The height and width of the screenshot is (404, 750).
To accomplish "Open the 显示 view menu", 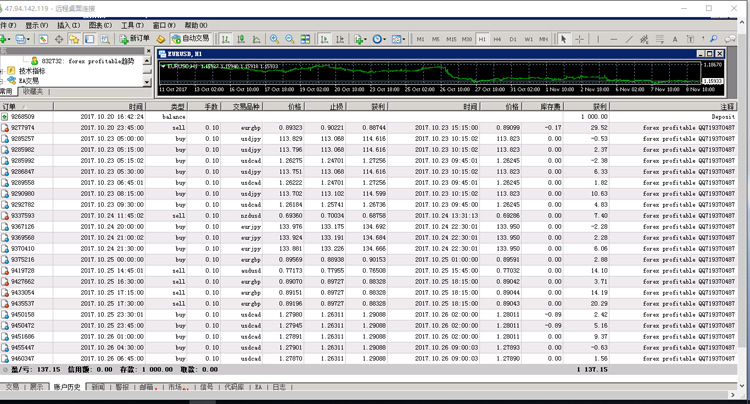I will 37,25.
